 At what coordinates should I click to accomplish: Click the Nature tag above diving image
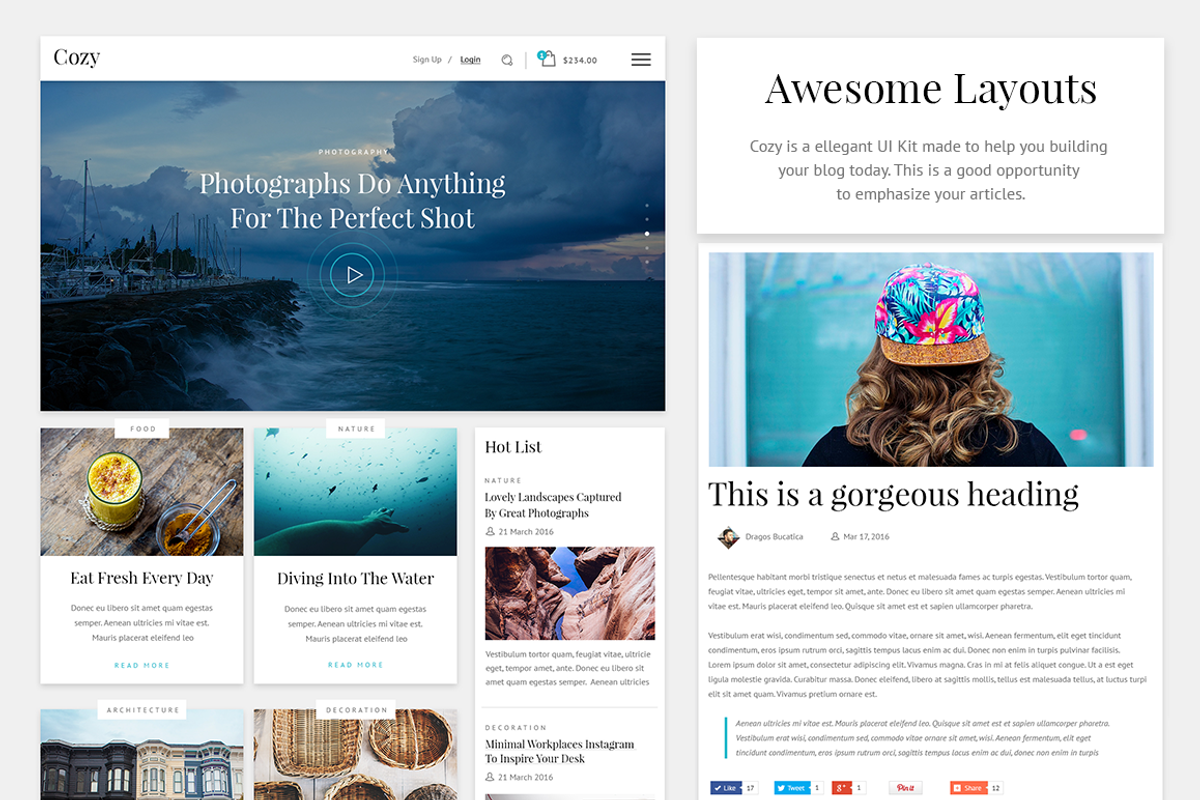[356, 429]
